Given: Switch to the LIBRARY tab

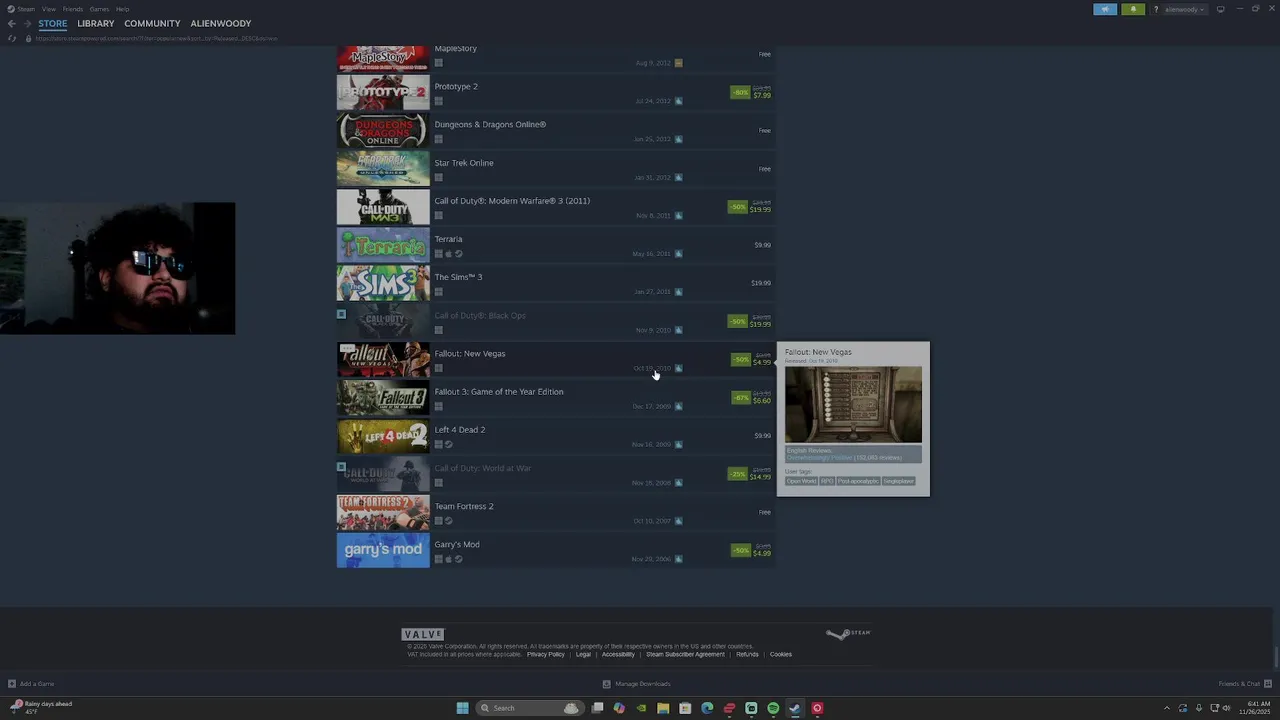Looking at the screenshot, I should 96,23.
